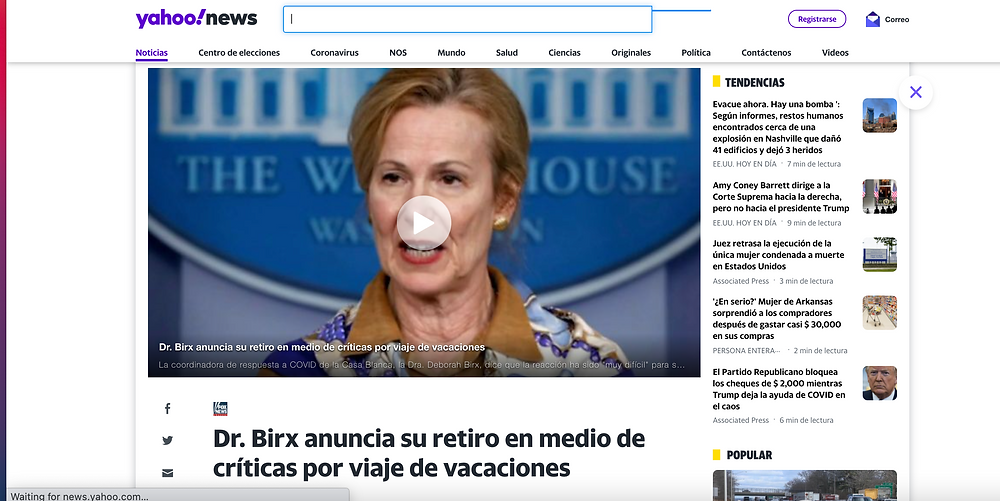Open Juez retrasa la ejecución article

click(778, 255)
